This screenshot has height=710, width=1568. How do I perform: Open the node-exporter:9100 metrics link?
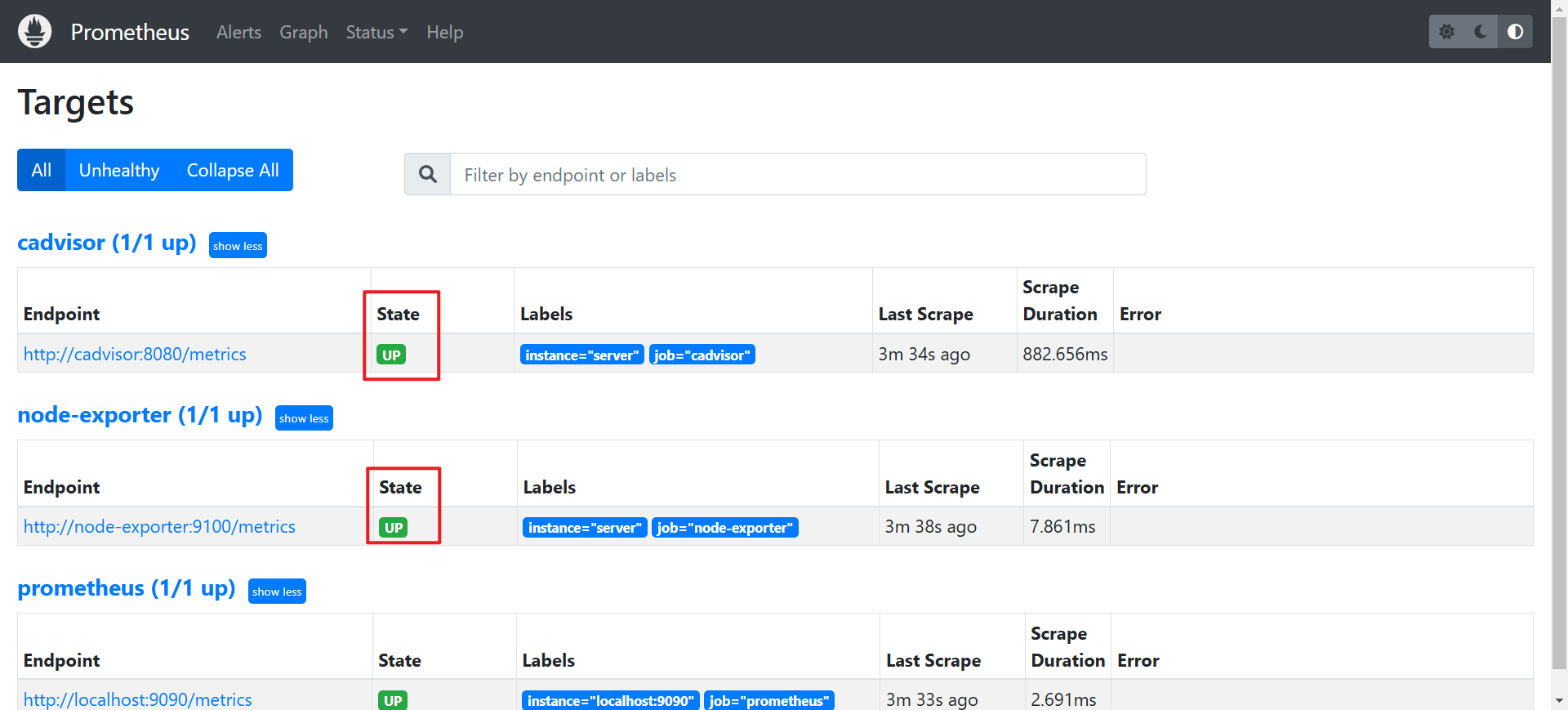(159, 527)
